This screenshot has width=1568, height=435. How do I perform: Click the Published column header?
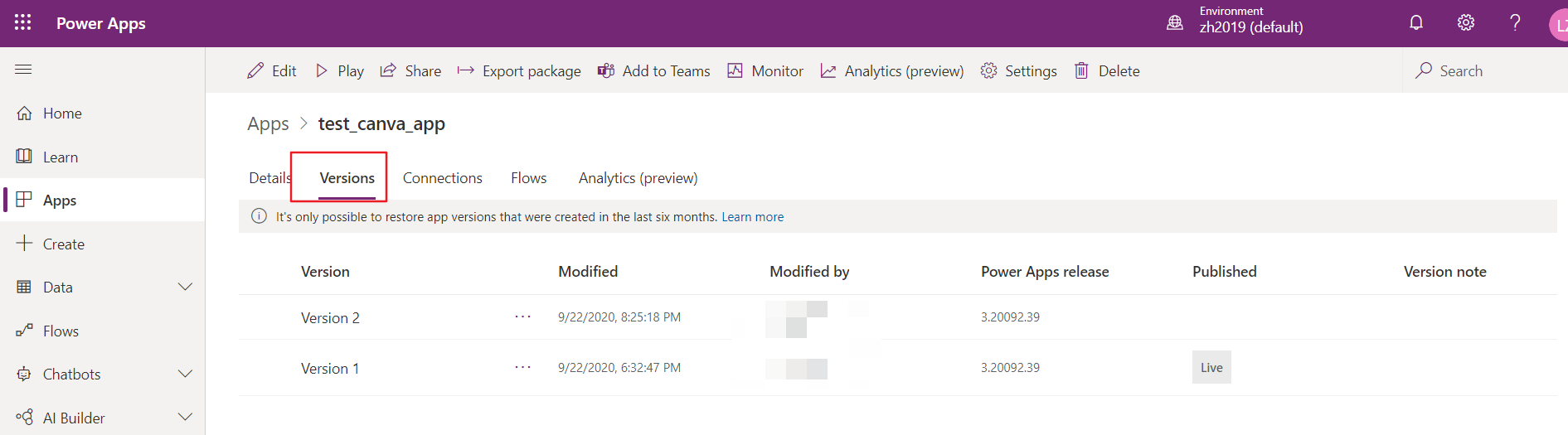coord(1225,272)
